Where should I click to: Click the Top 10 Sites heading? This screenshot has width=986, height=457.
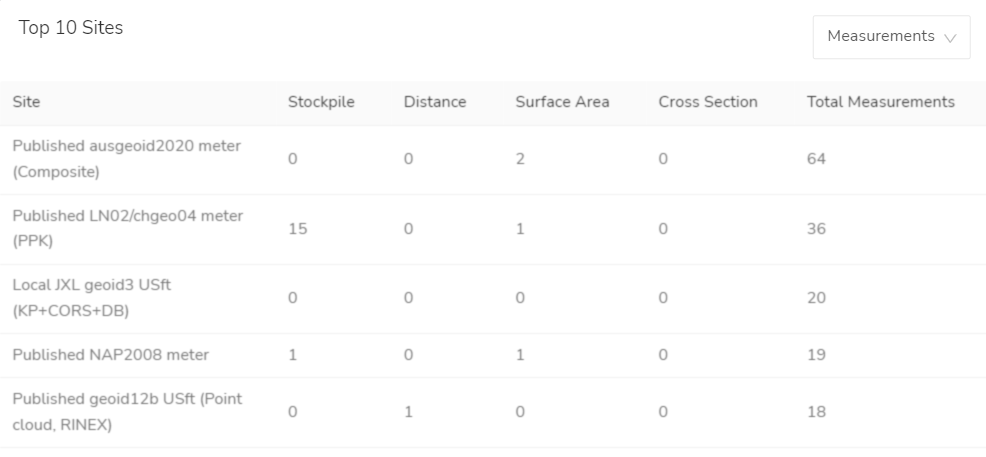coord(71,28)
